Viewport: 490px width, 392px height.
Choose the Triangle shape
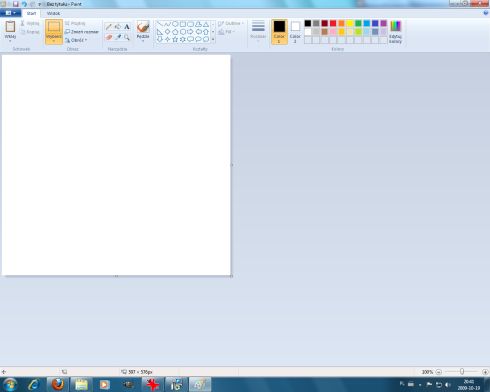206,24
